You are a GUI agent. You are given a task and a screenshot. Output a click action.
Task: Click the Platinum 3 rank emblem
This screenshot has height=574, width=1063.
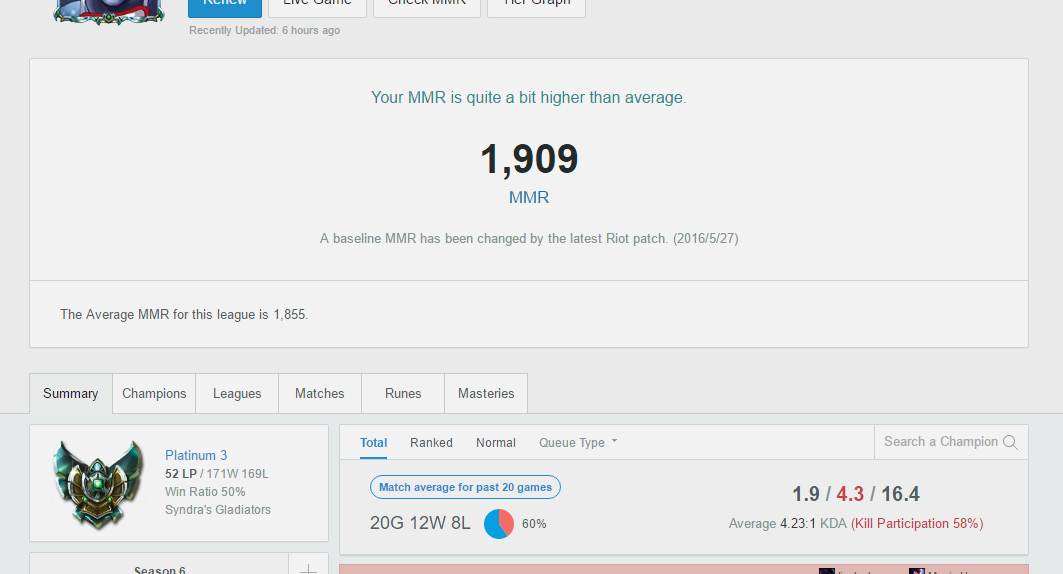point(99,483)
